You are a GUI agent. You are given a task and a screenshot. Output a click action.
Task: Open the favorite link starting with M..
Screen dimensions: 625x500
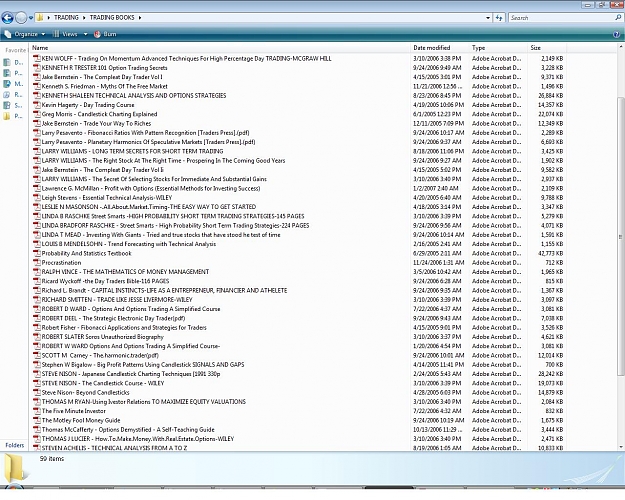13,84
